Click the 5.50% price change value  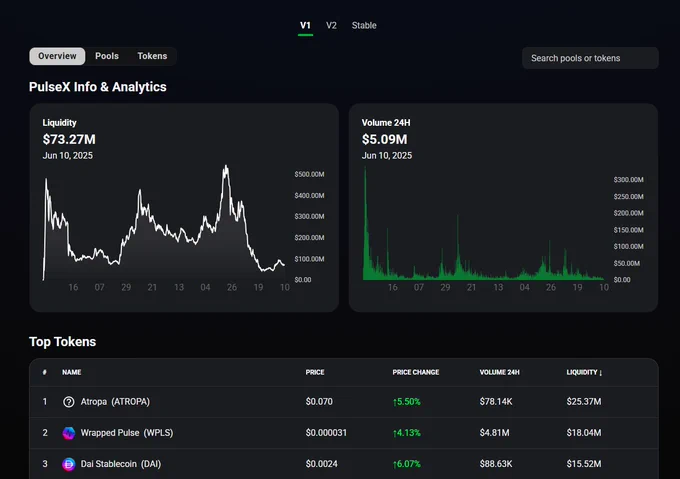pos(406,402)
